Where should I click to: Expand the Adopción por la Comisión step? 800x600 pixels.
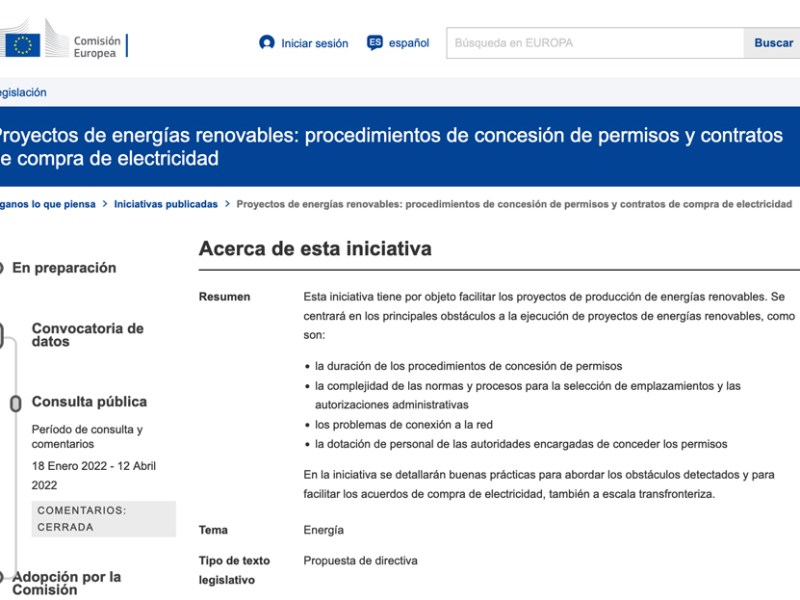pyautogui.click(x=66, y=583)
